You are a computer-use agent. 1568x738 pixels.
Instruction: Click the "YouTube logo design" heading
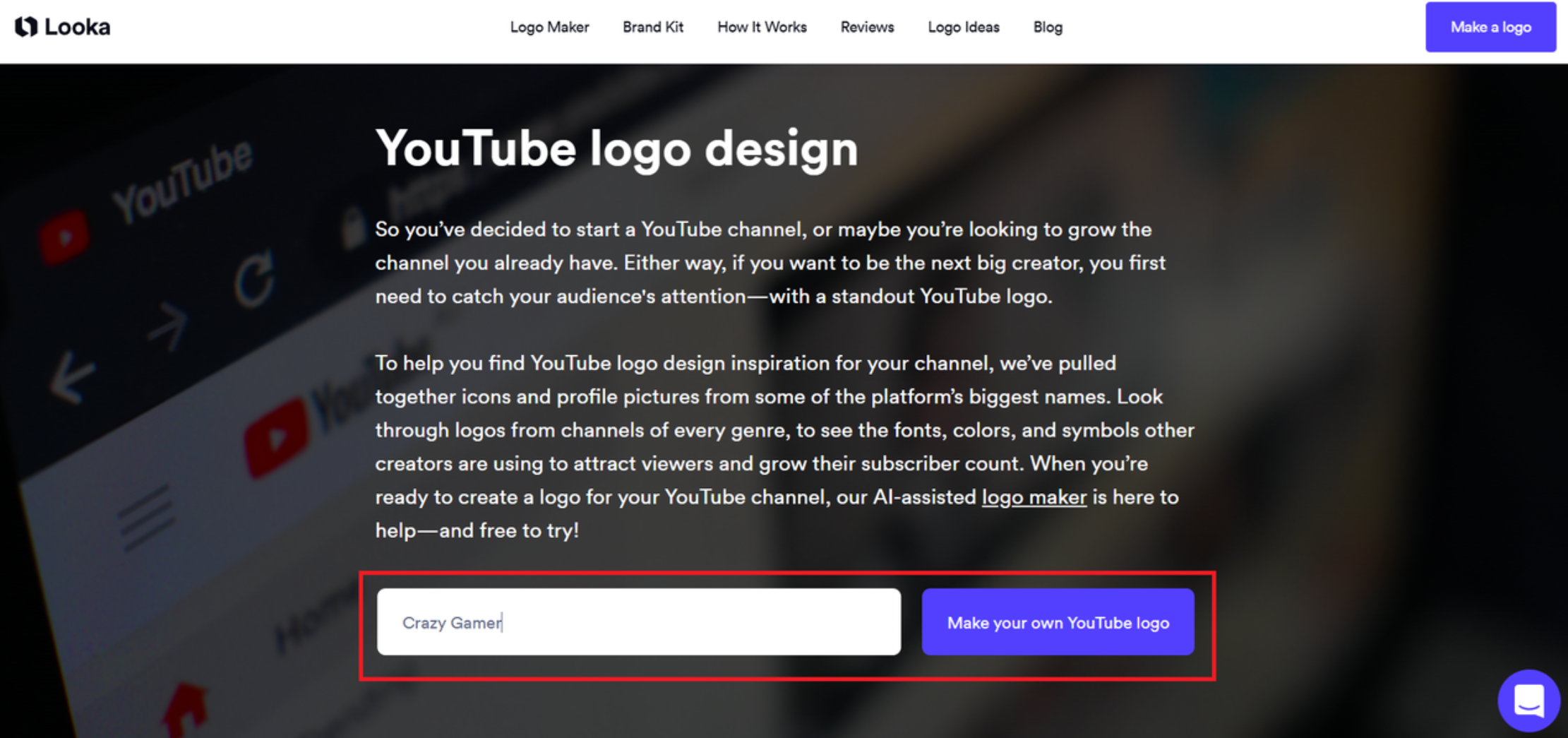point(617,148)
